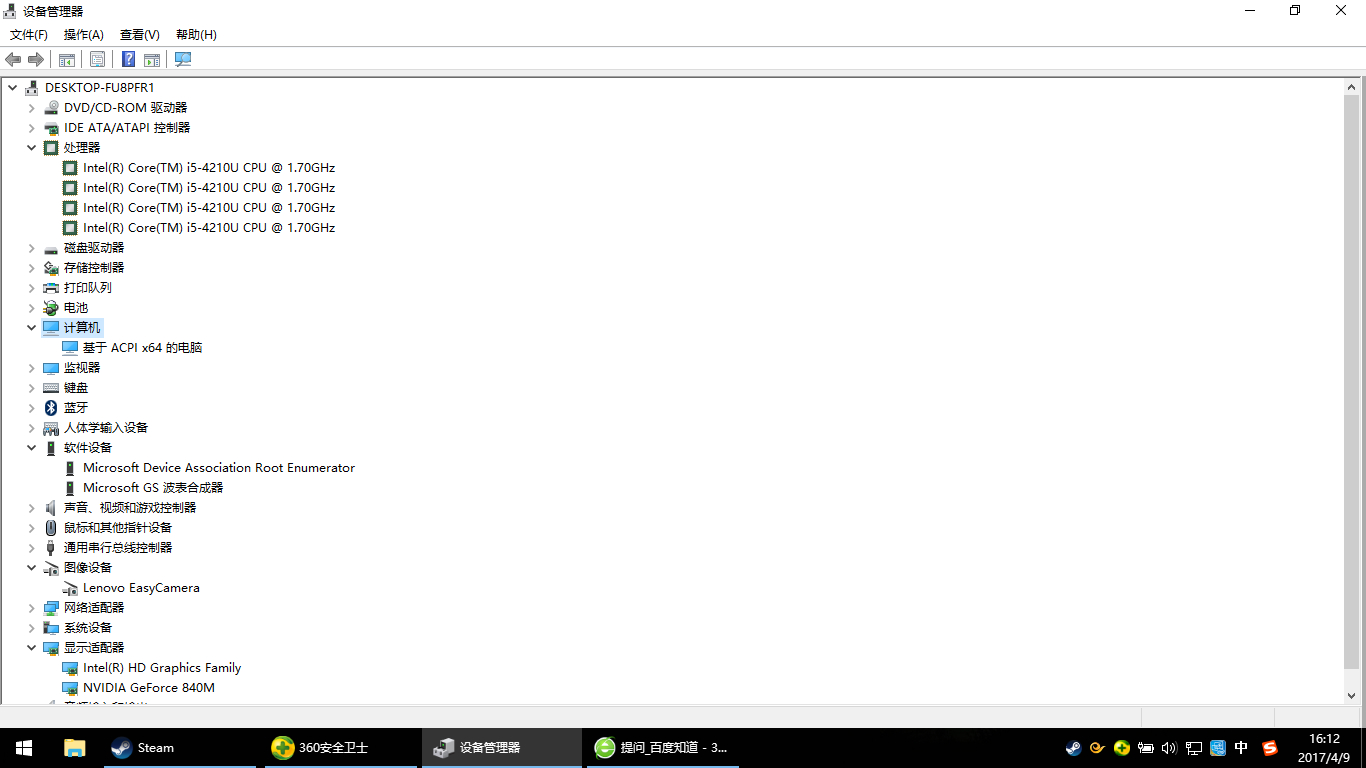This screenshot has width=1366, height=768.
Task: Switch to 提问_百度知道 browser taskbar button
Action: point(664,747)
